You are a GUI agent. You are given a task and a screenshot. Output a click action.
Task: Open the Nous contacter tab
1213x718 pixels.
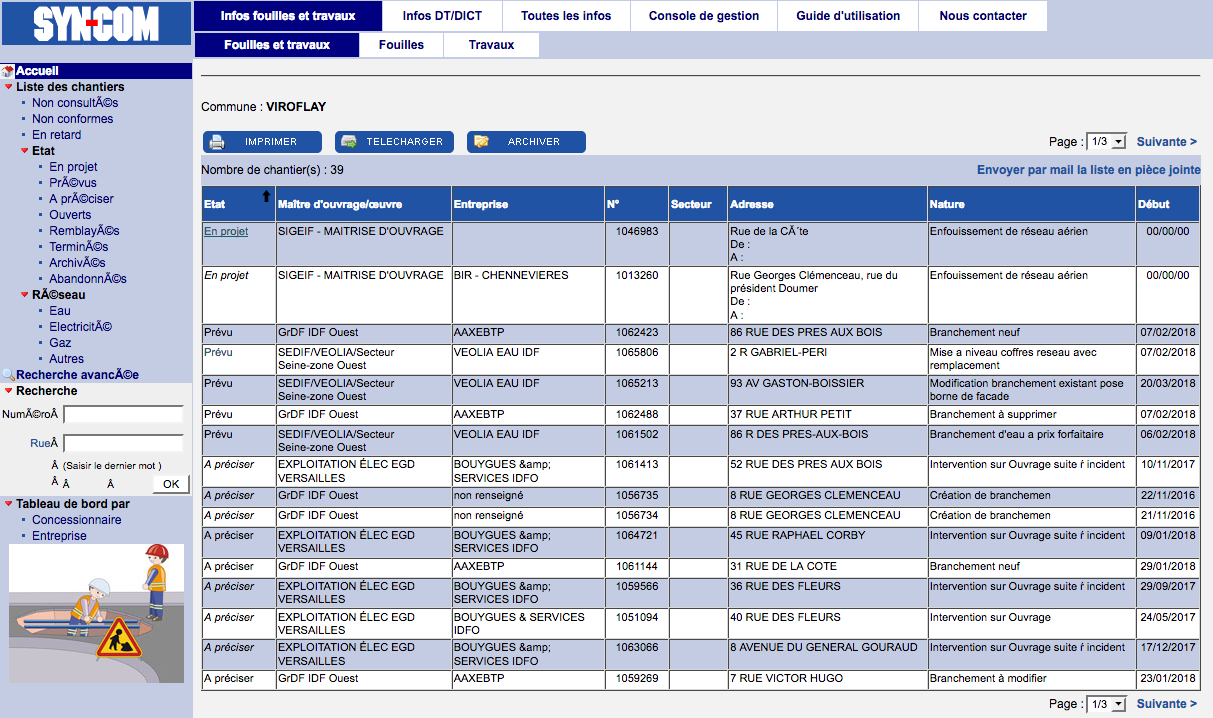[983, 16]
